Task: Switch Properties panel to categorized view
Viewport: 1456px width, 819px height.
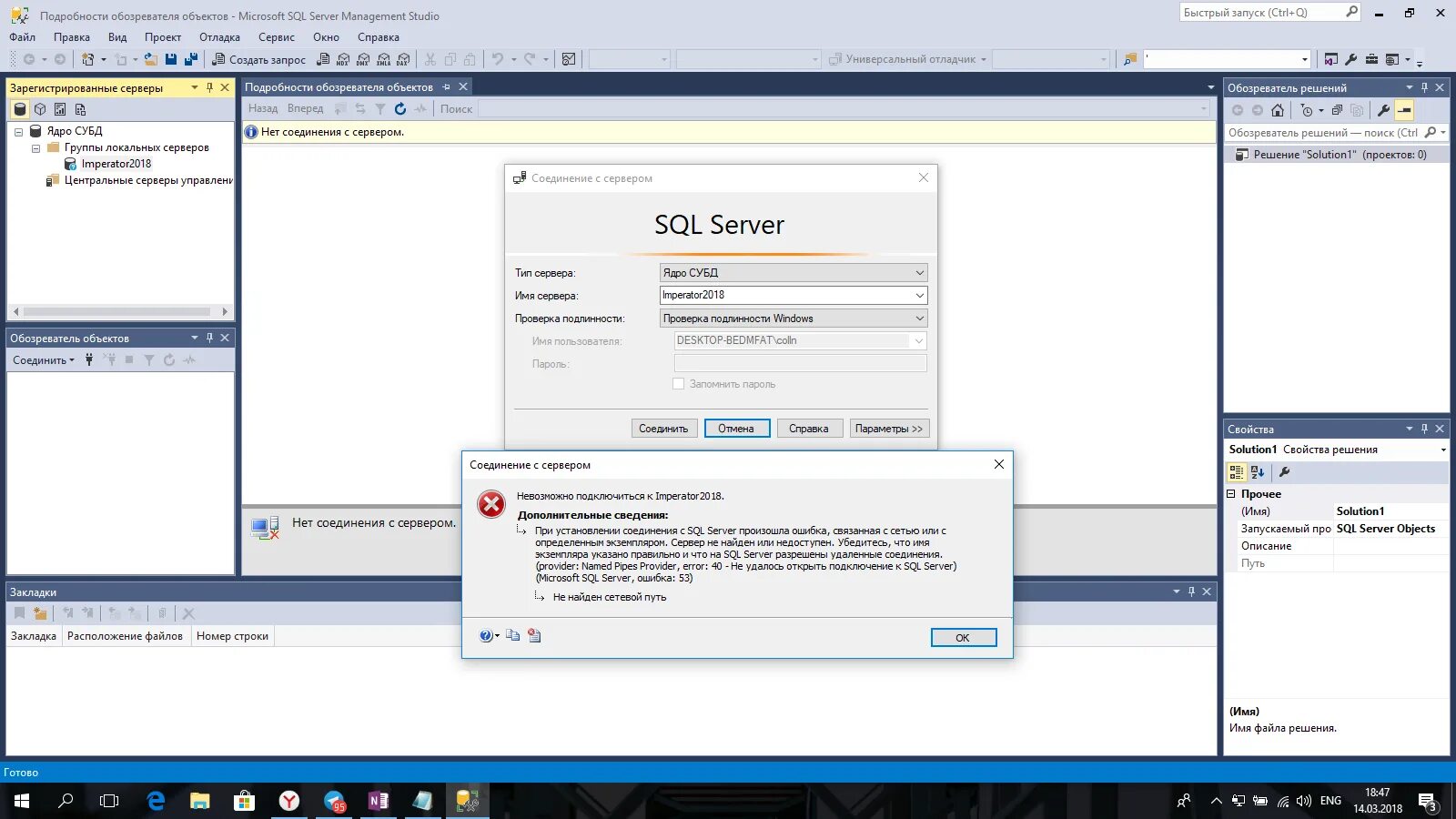Action: [x=1237, y=472]
